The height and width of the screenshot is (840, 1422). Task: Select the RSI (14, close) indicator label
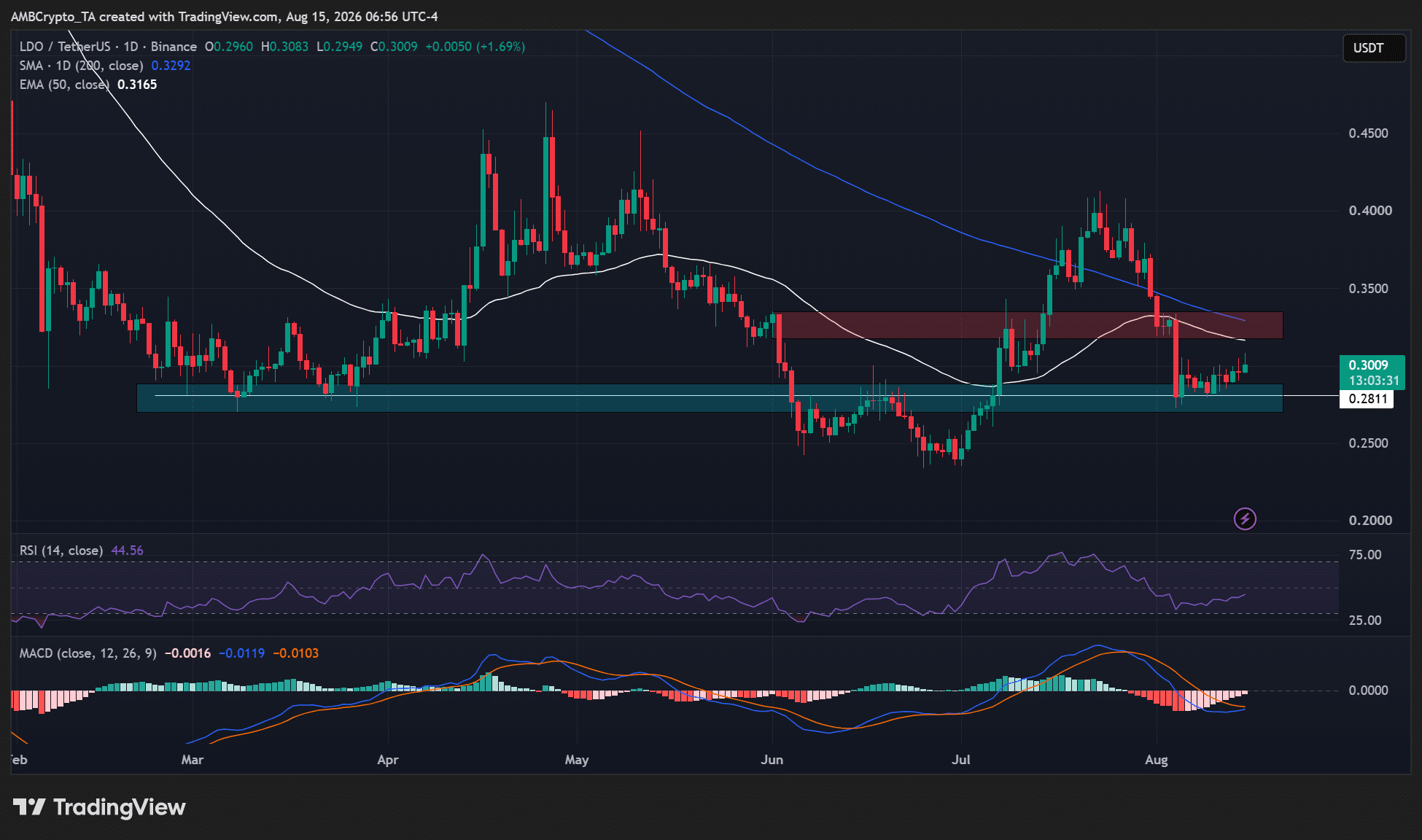click(61, 551)
